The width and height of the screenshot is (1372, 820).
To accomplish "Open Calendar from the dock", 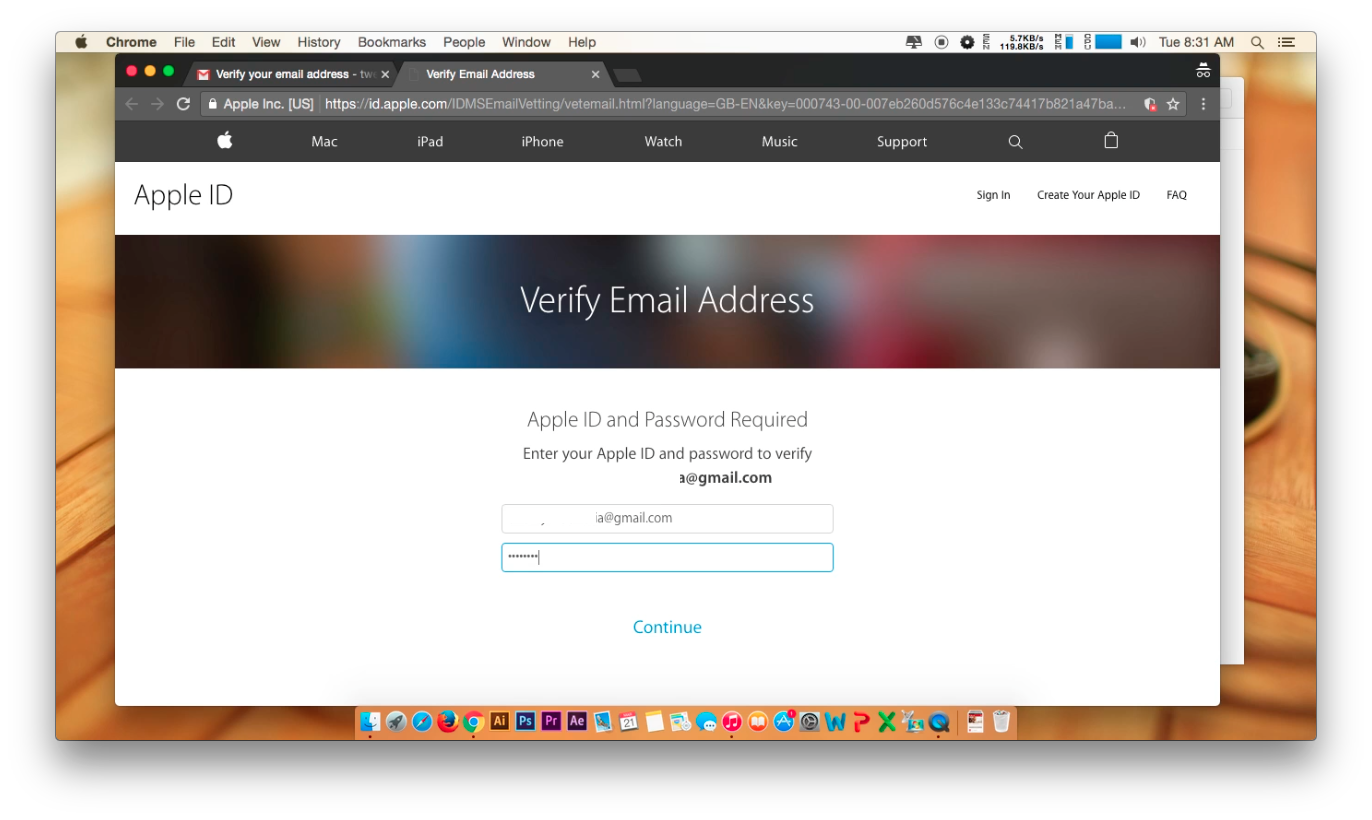I will (629, 721).
